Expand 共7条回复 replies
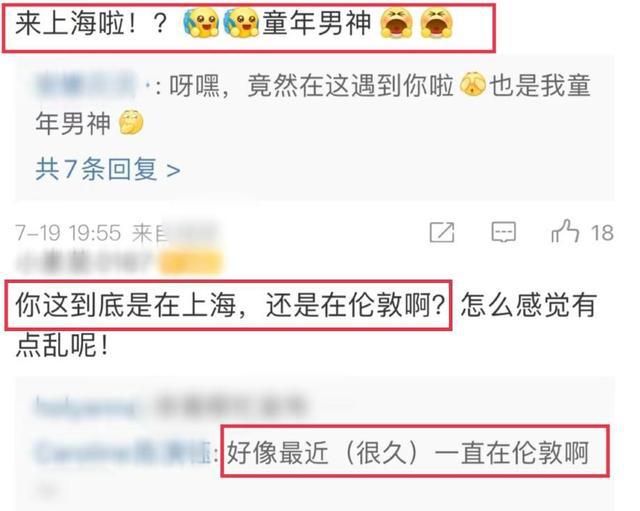This screenshot has width=640, height=511. [x=108, y=169]
